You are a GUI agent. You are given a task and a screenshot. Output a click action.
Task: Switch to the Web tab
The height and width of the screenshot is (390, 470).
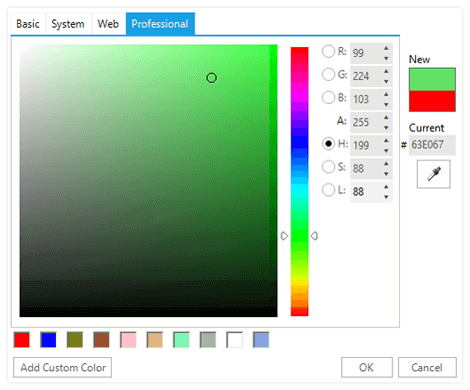point(108,24)
